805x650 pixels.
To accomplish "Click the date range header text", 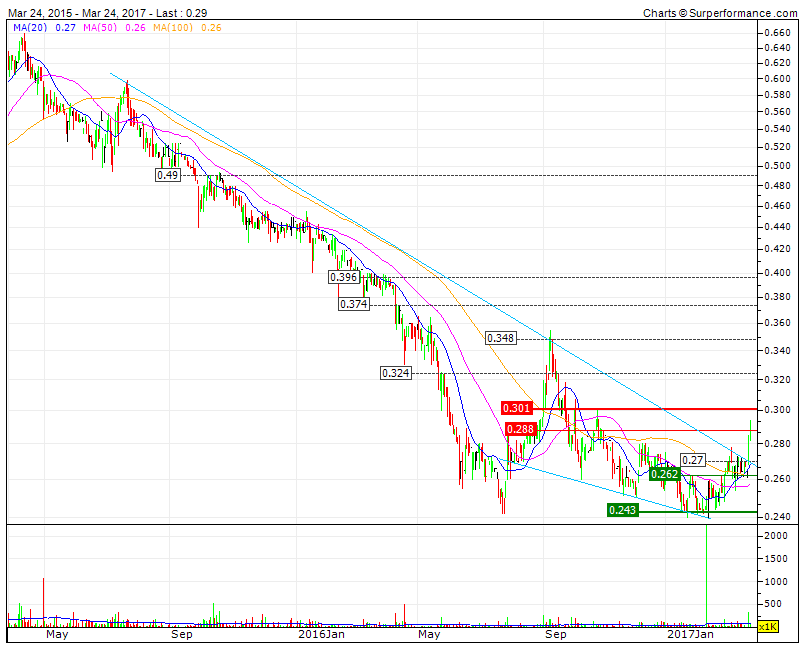I will (x=107, y=13).
